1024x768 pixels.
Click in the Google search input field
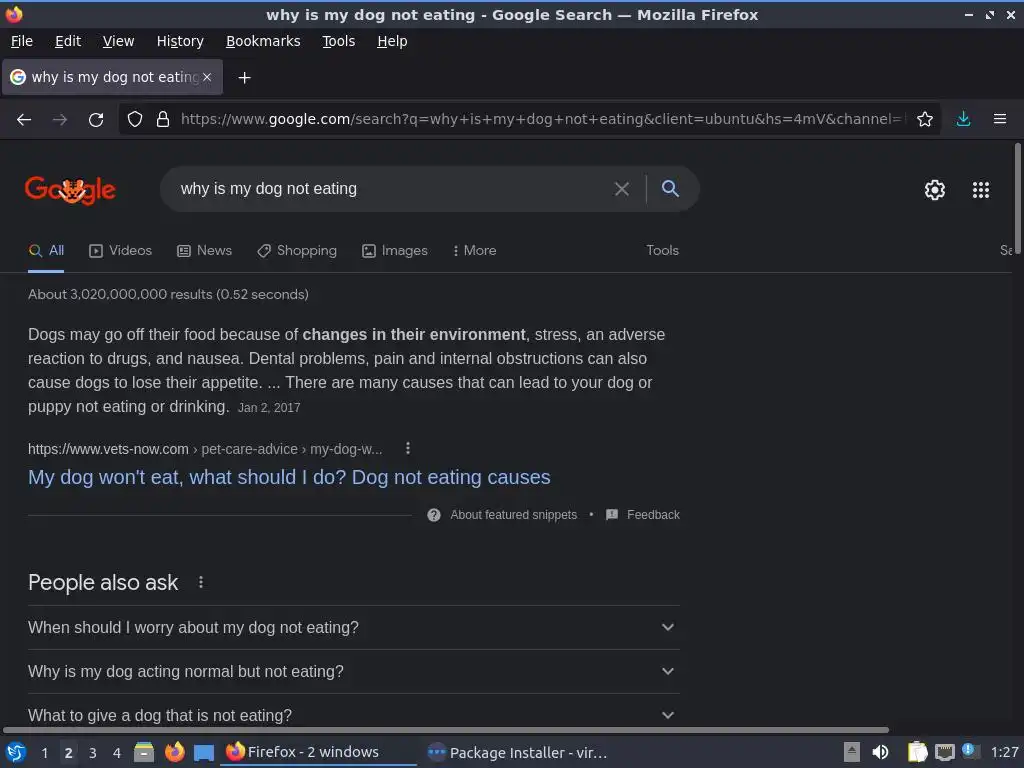click(x=392, y=189)
